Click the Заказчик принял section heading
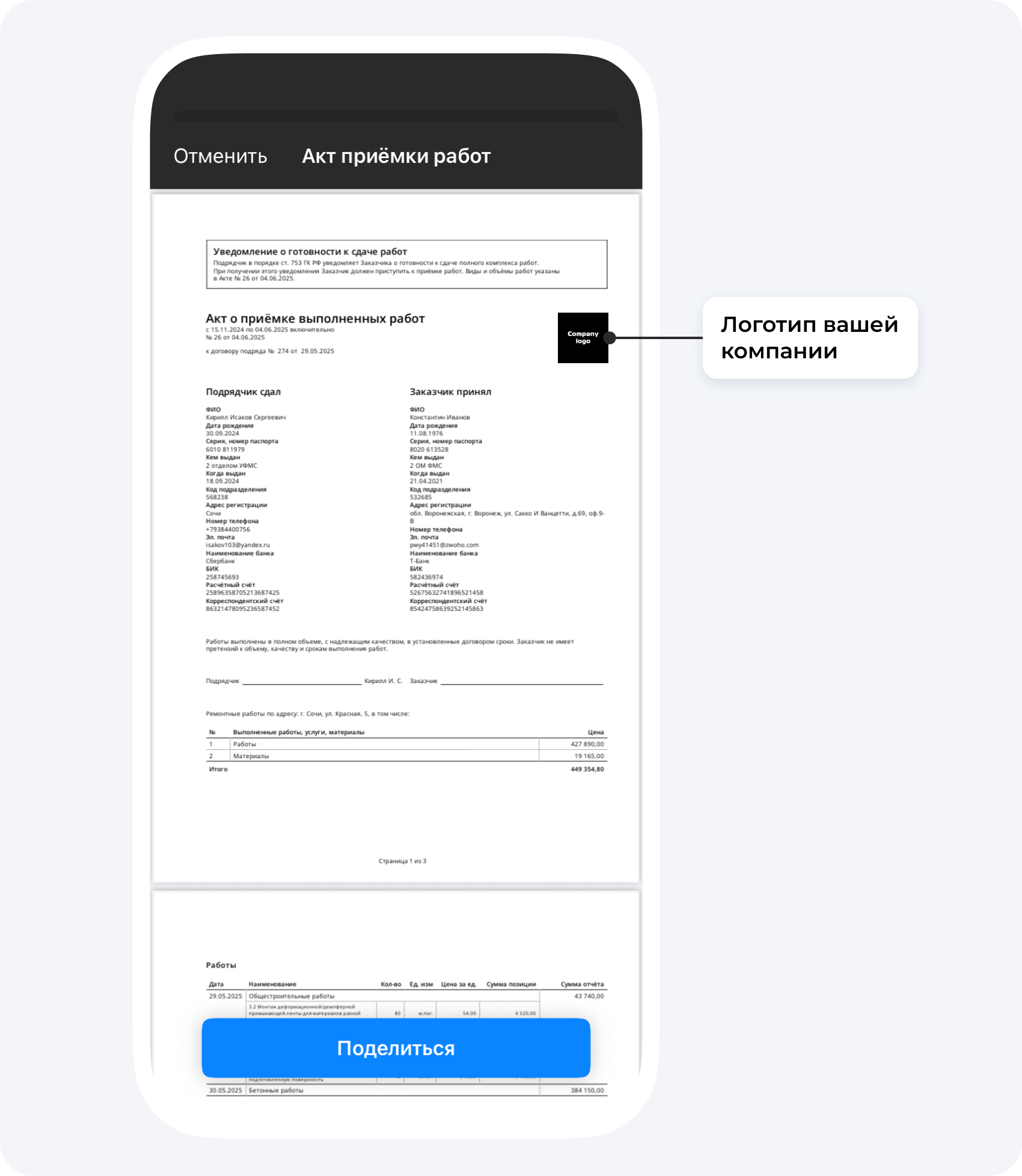The height and width of the screenshot is (1176, 1022). 450,392
